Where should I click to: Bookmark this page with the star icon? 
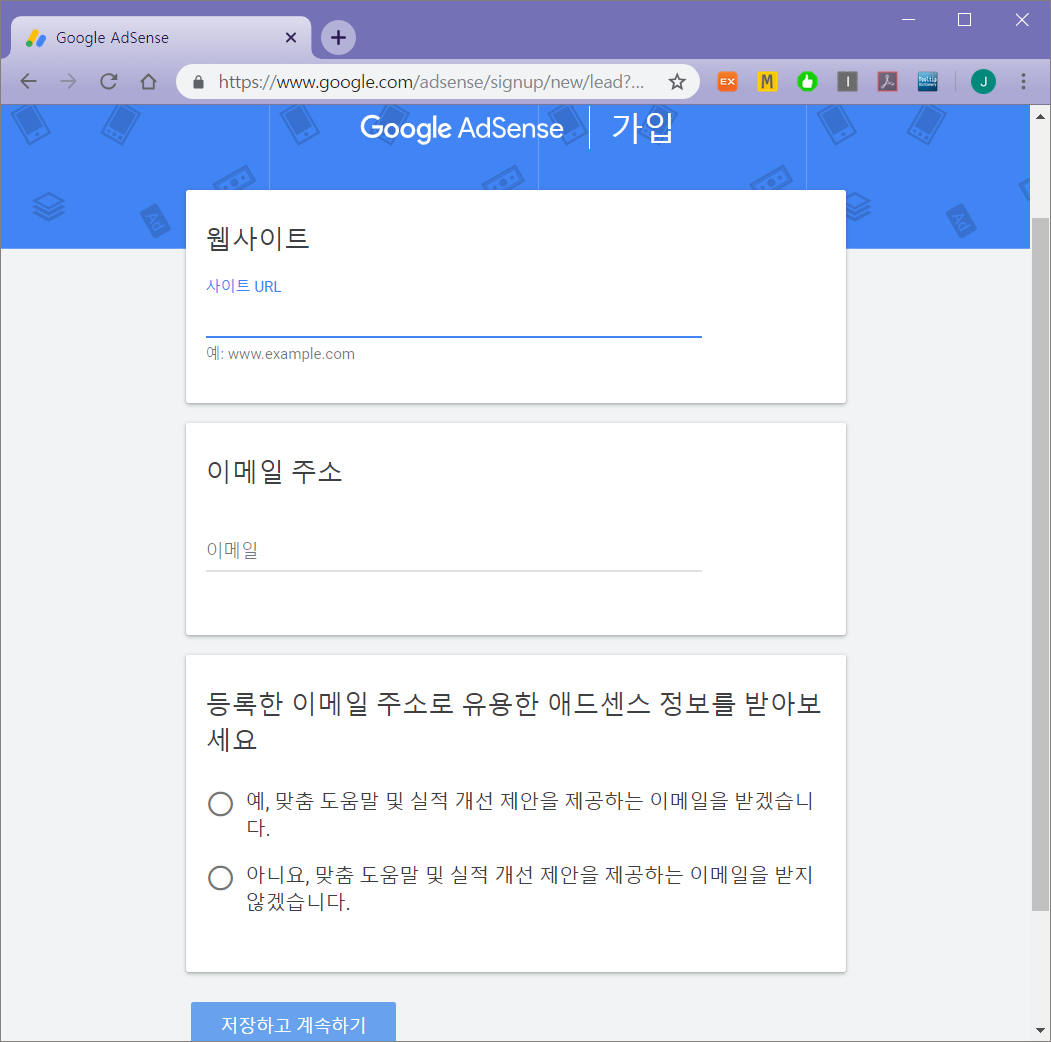coord(677,82)
